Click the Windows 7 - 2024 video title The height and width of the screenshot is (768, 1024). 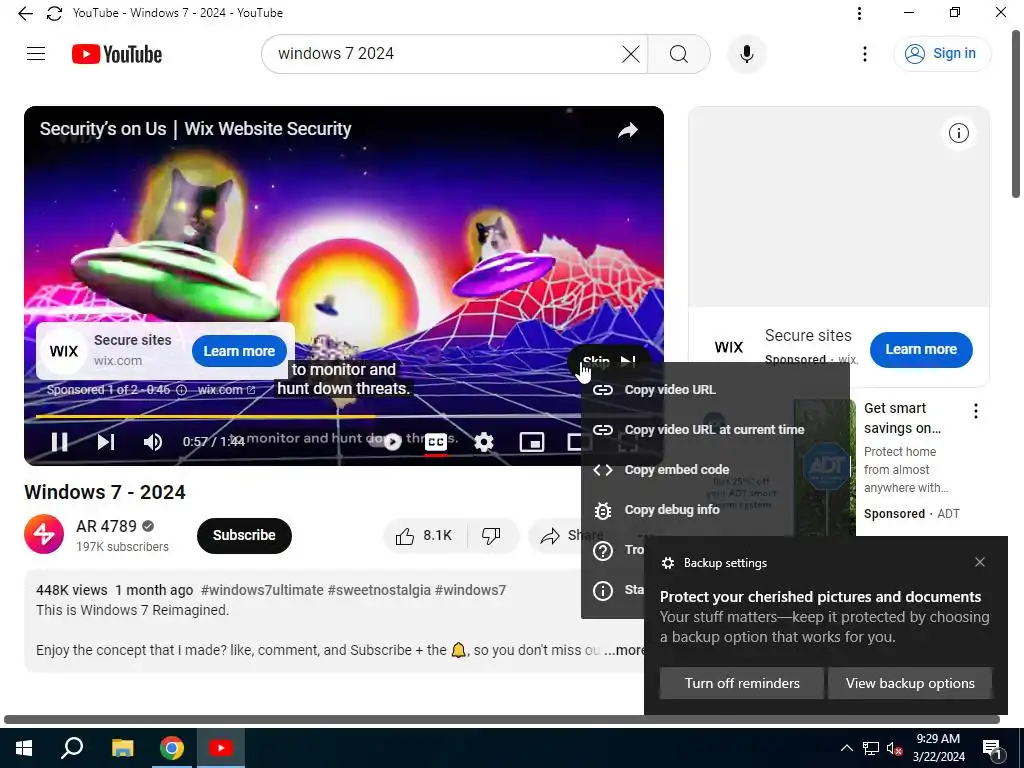[104, 492]
